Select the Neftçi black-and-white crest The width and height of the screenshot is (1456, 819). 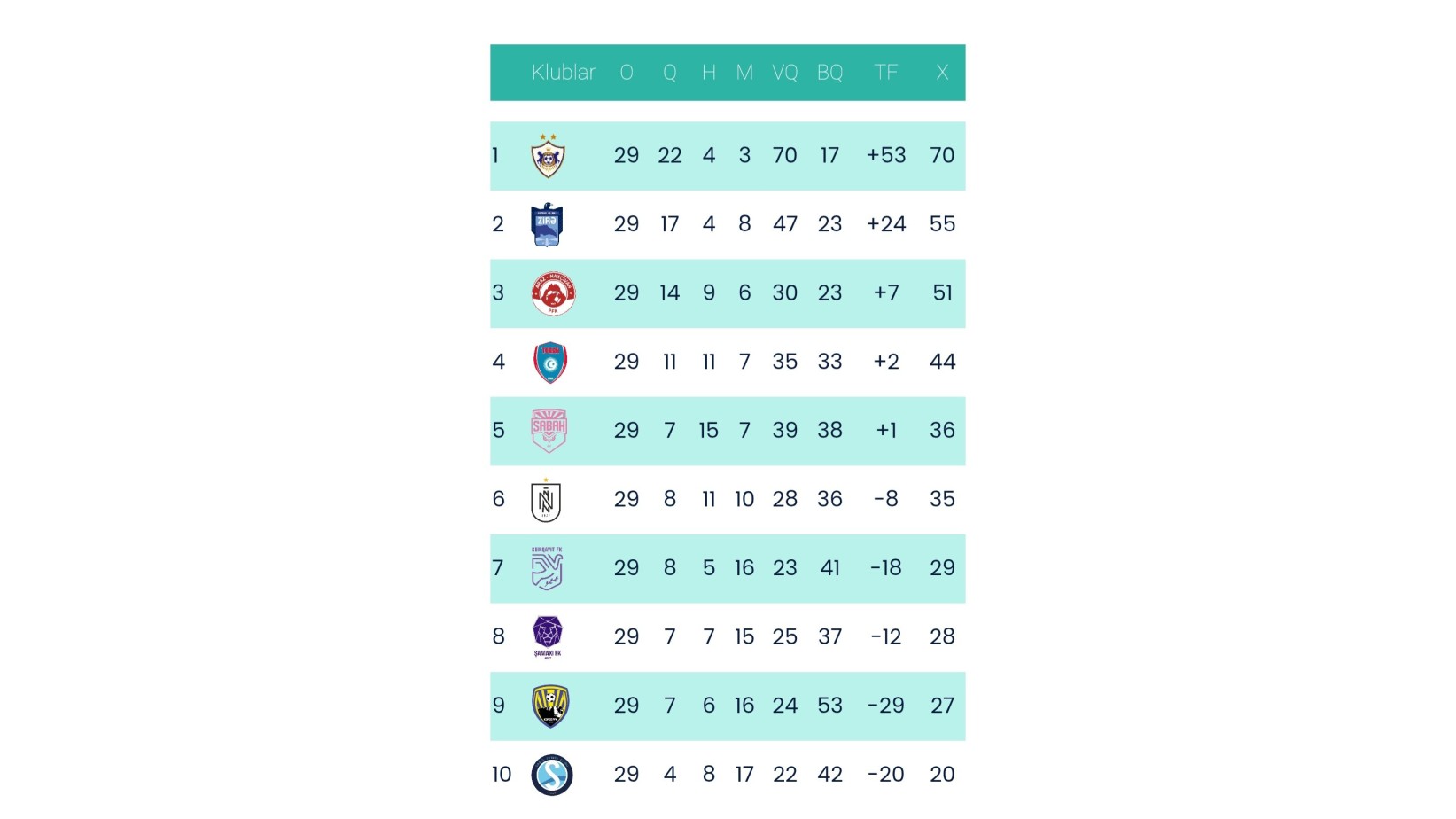click(x=546, y=500)
